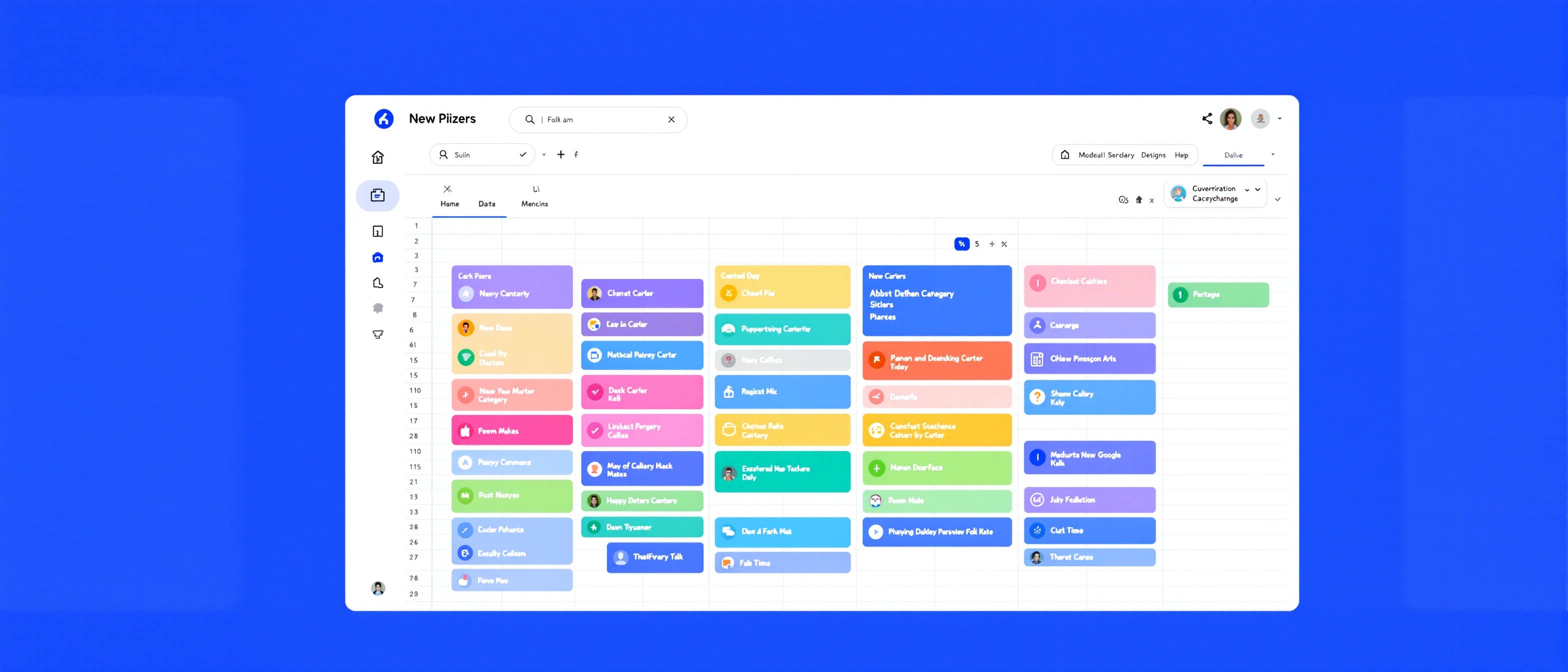
Task: Click the share icon in the top right corner
Action: click(x=1207, y=118)
